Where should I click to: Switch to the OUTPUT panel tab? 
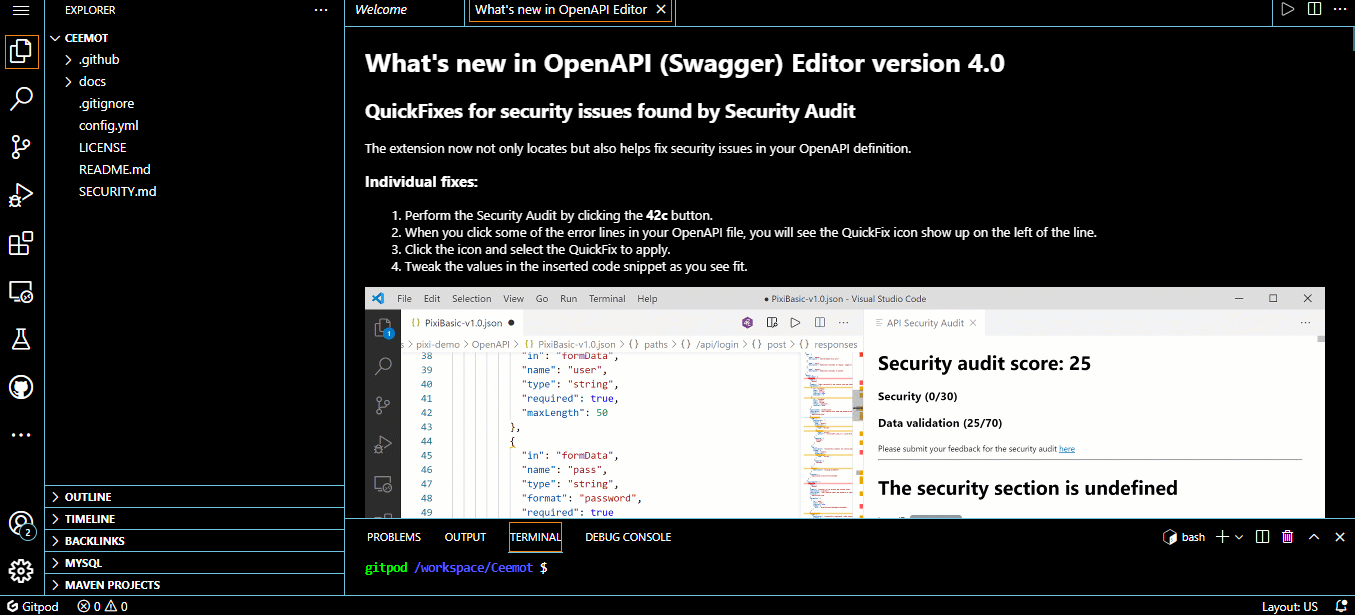click(465, 537)
